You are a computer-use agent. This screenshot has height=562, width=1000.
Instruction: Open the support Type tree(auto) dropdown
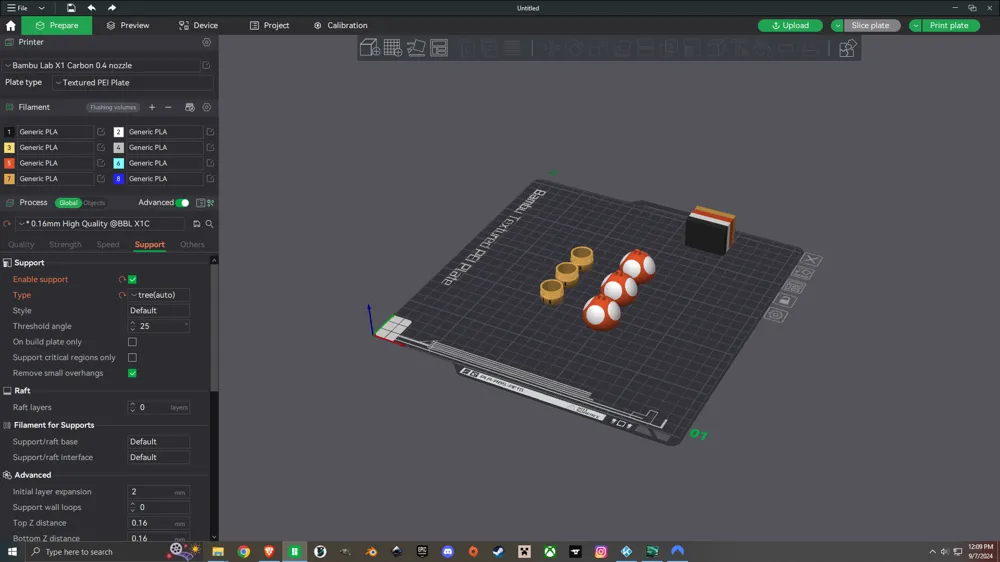[159, 295]
